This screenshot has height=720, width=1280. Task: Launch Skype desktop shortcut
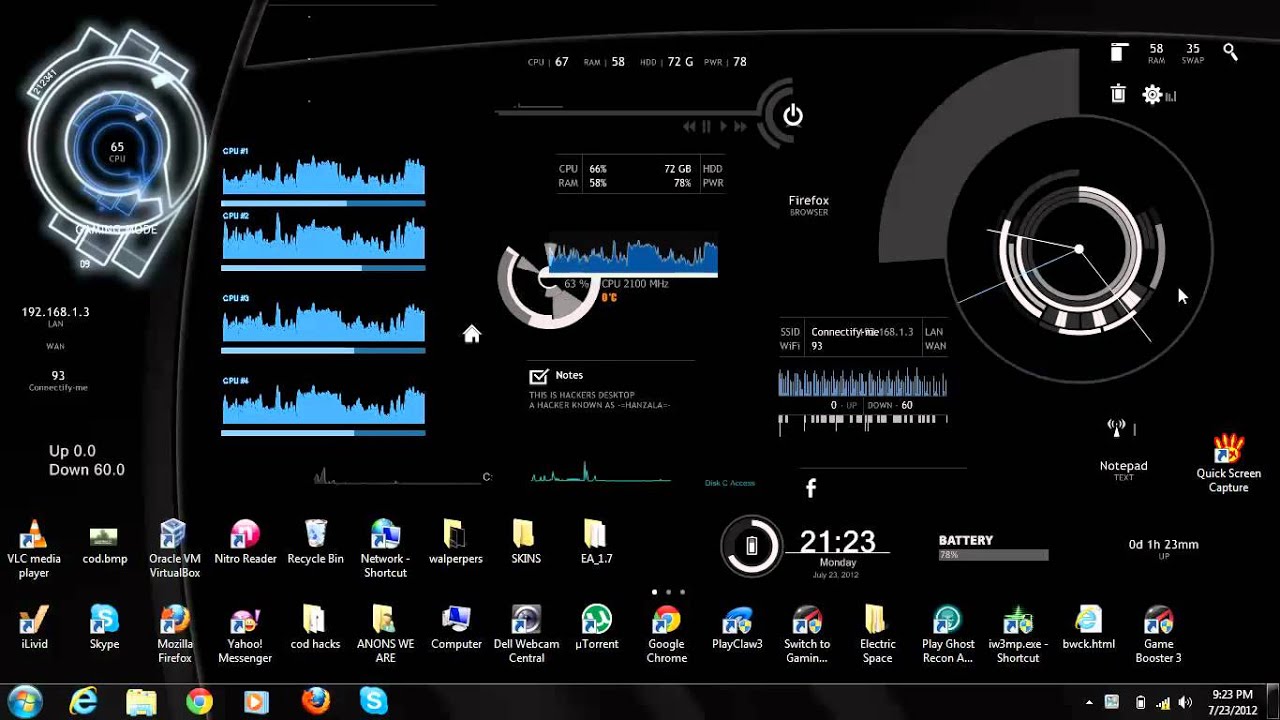[104, 628]
